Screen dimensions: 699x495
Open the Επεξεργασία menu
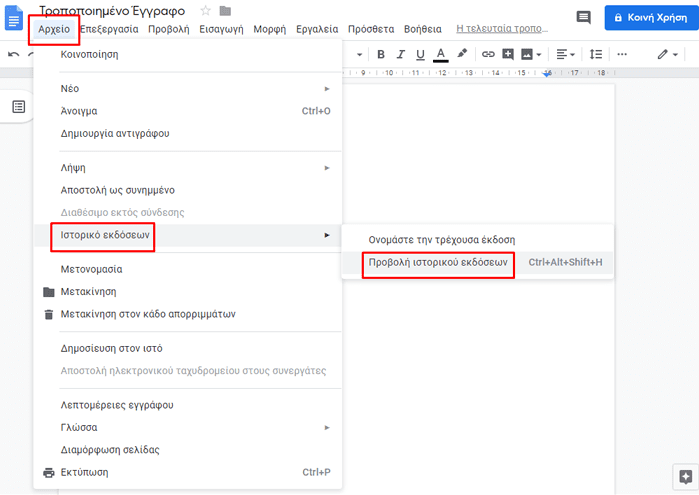pos(109,29)
